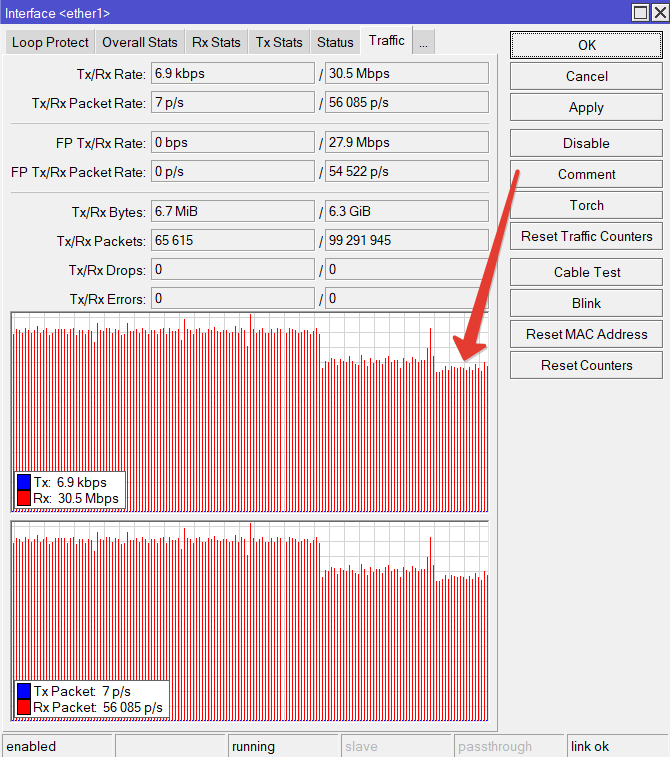The image size is (670, 757).
Task: Open the Tx Stats tab
Action: click(279, 42)
